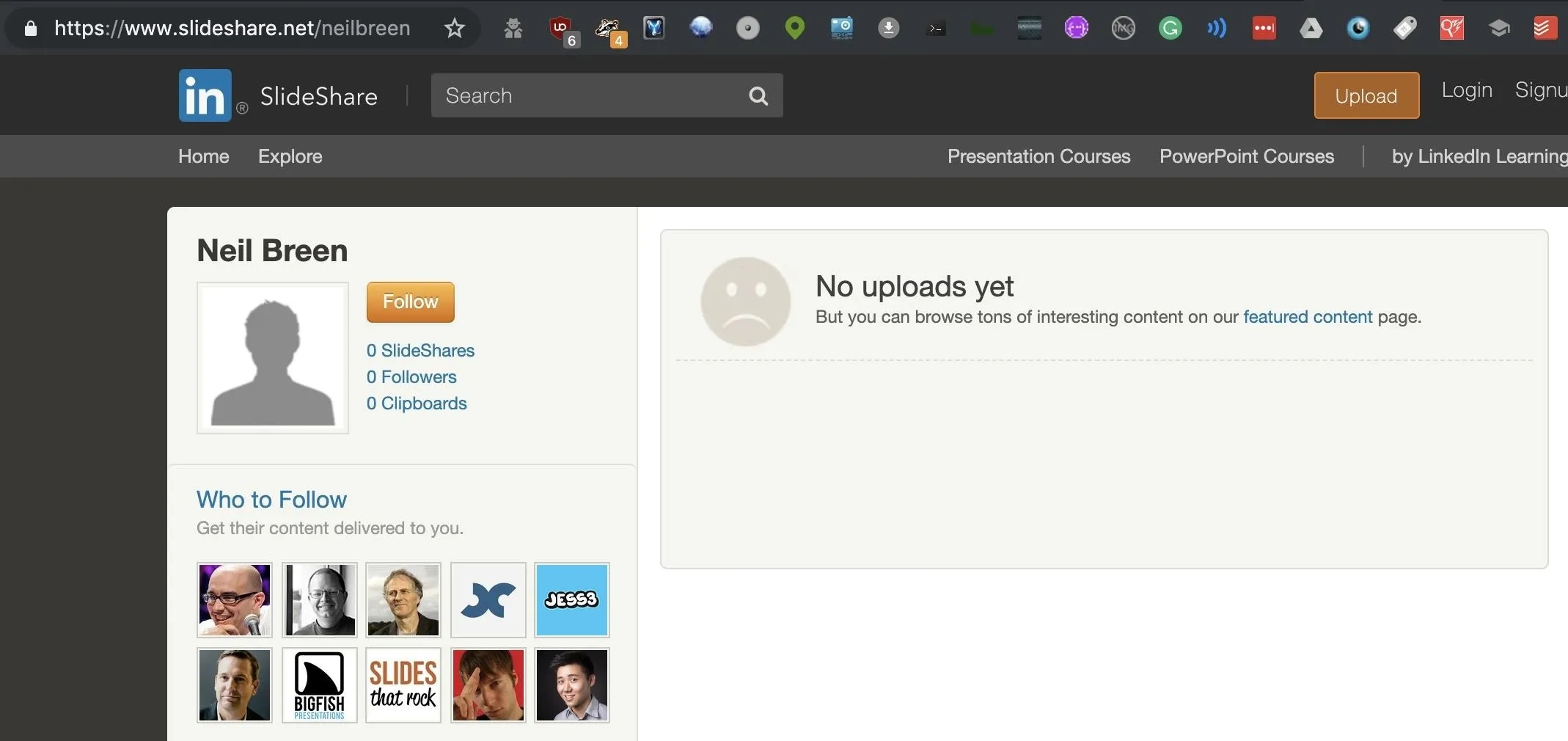Follow Neil Breen with Follow button

pos(410,302)
